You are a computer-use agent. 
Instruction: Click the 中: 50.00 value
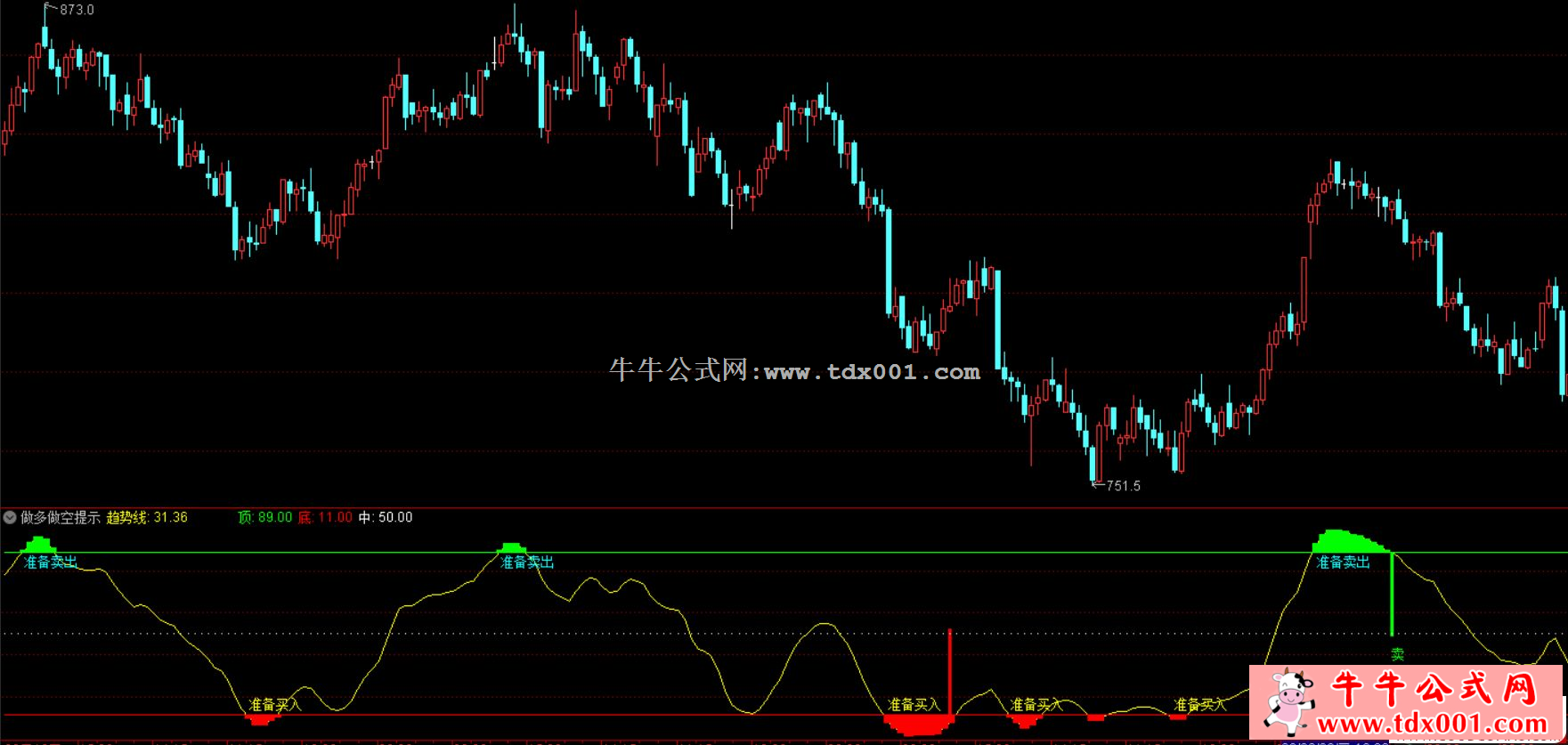pos(386,517)
